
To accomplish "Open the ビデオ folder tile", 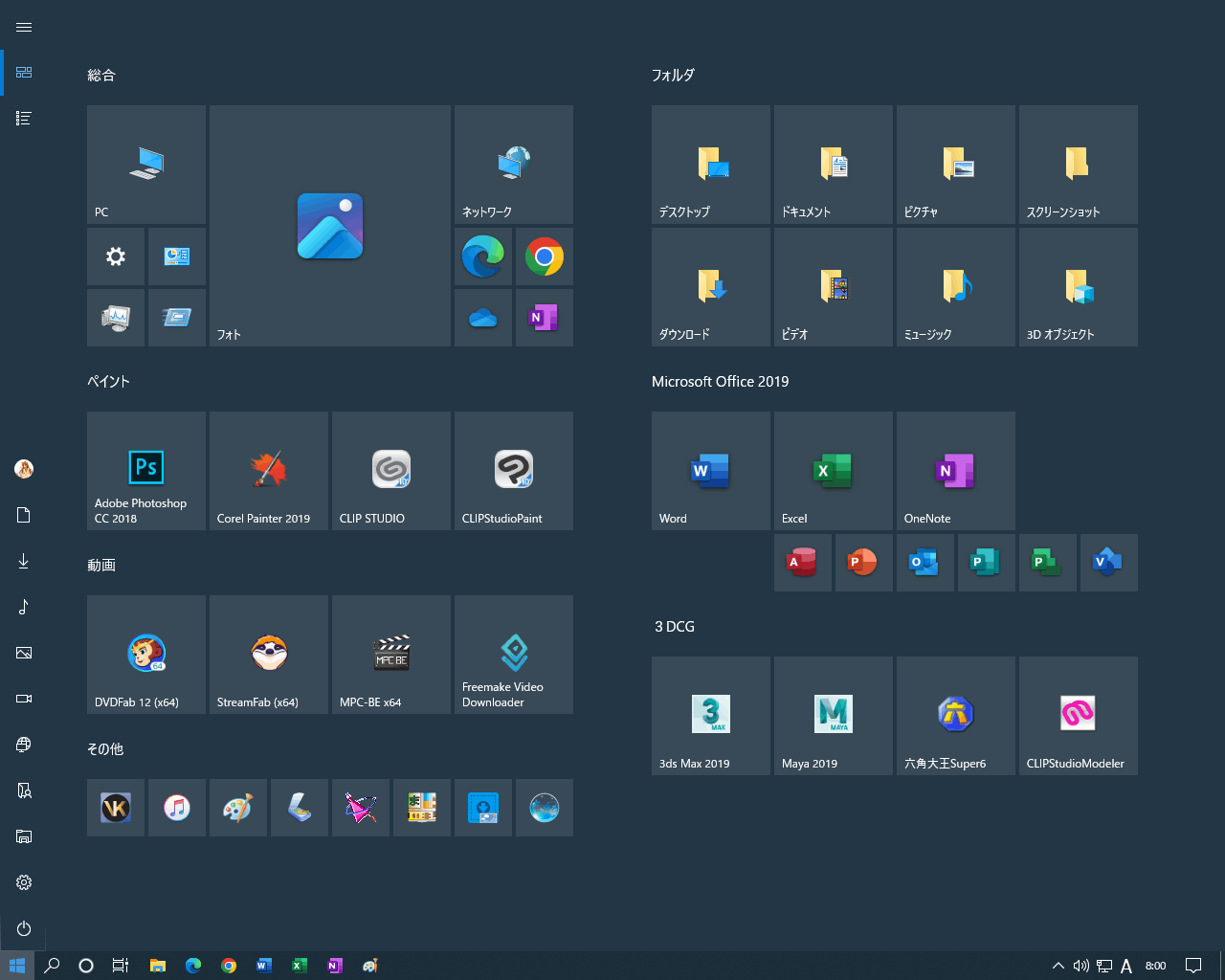I will (x=834, y=287).
